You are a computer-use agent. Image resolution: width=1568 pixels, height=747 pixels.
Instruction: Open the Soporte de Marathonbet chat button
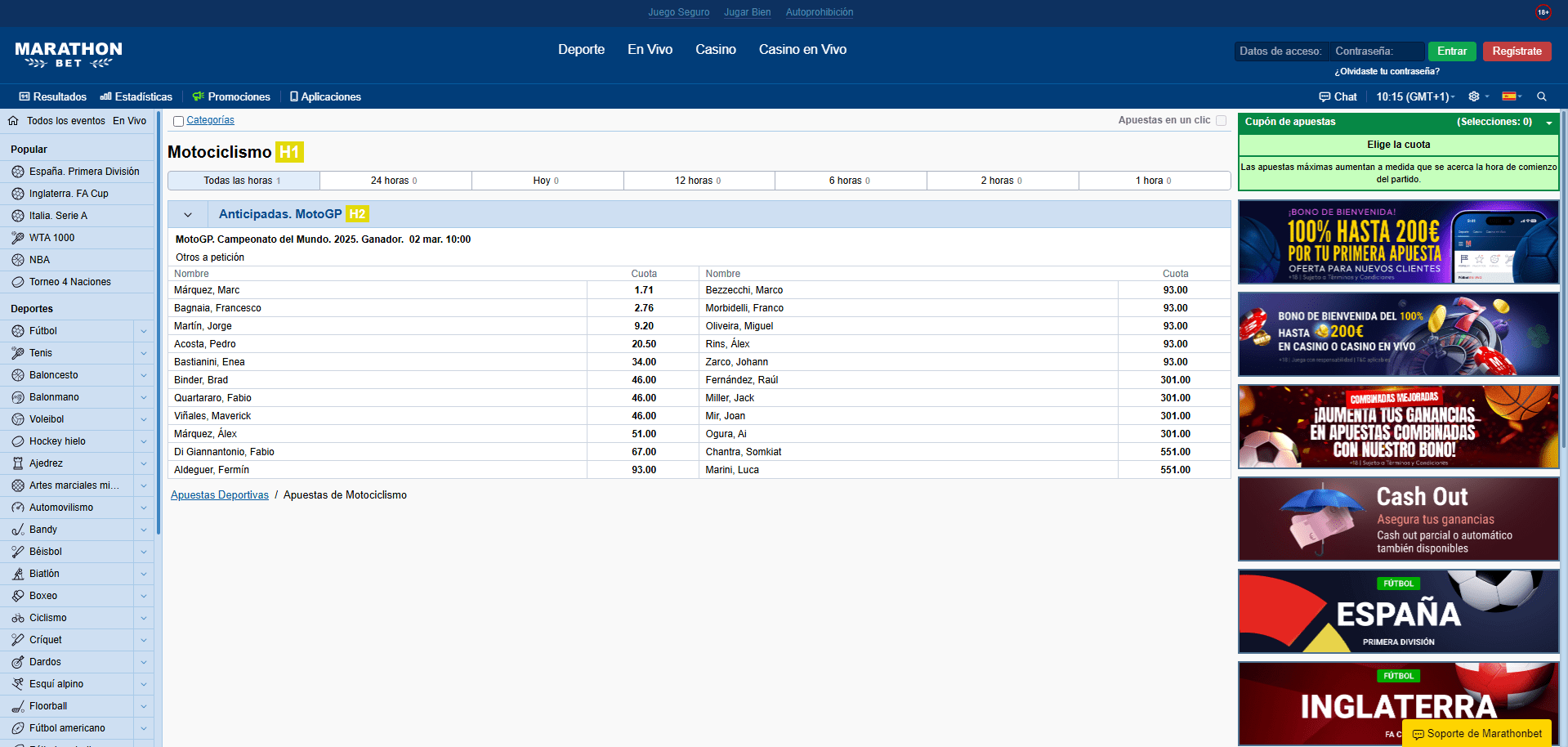[x=1476, y=734]
